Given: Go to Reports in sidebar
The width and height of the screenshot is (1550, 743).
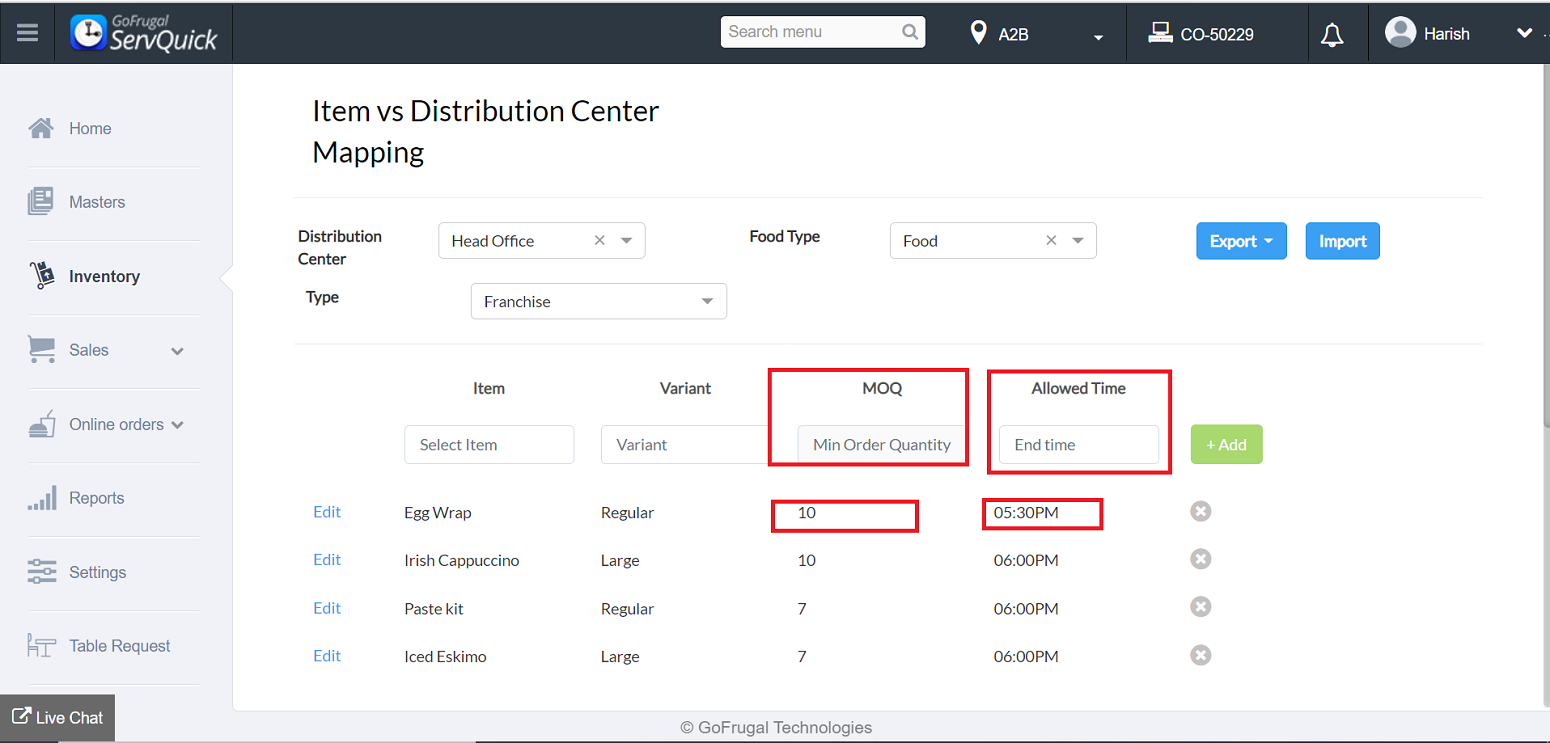Looking at the screenshot, I should (96, 498).
